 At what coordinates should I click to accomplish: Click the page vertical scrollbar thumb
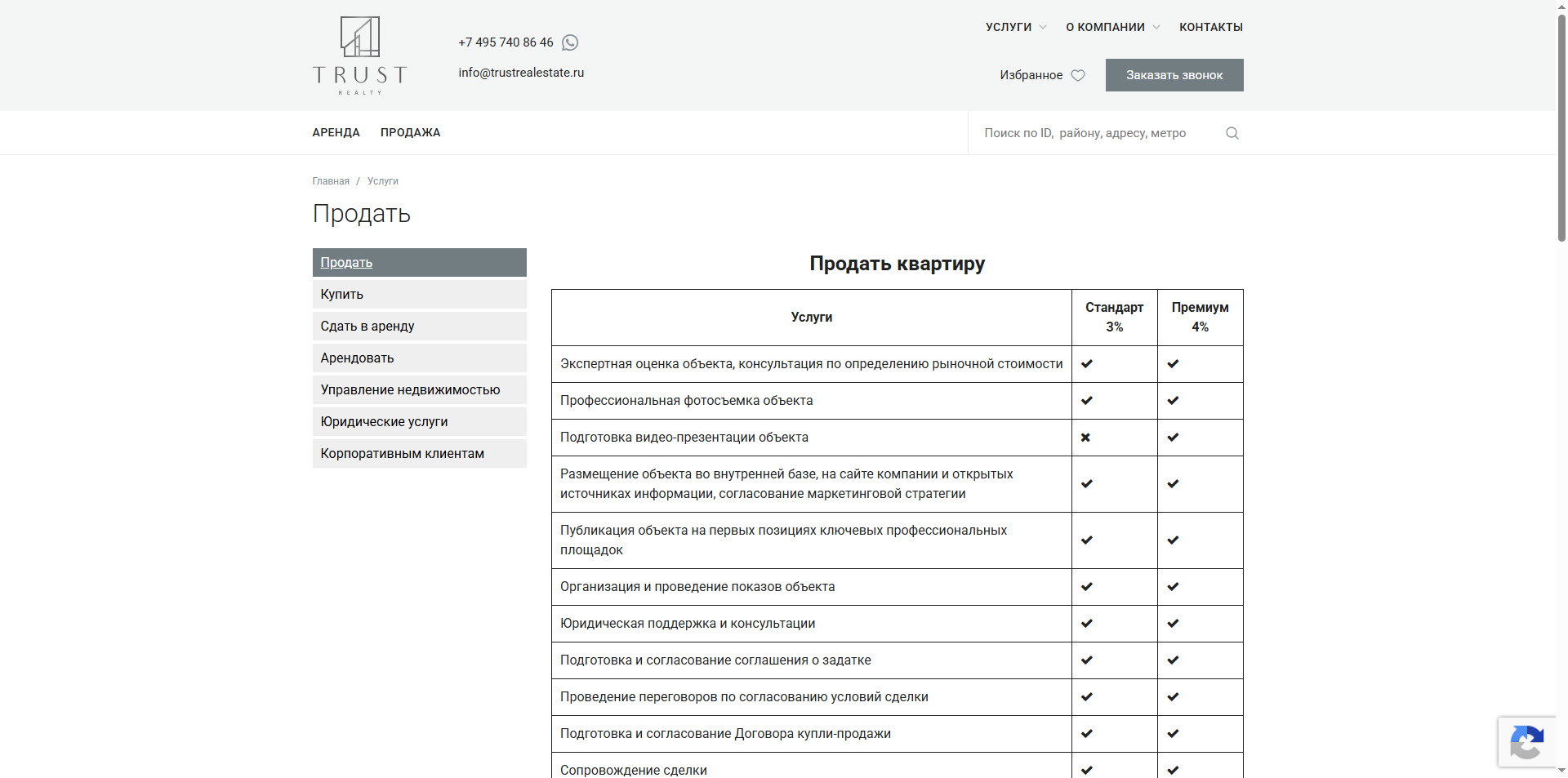(1561, 127)
